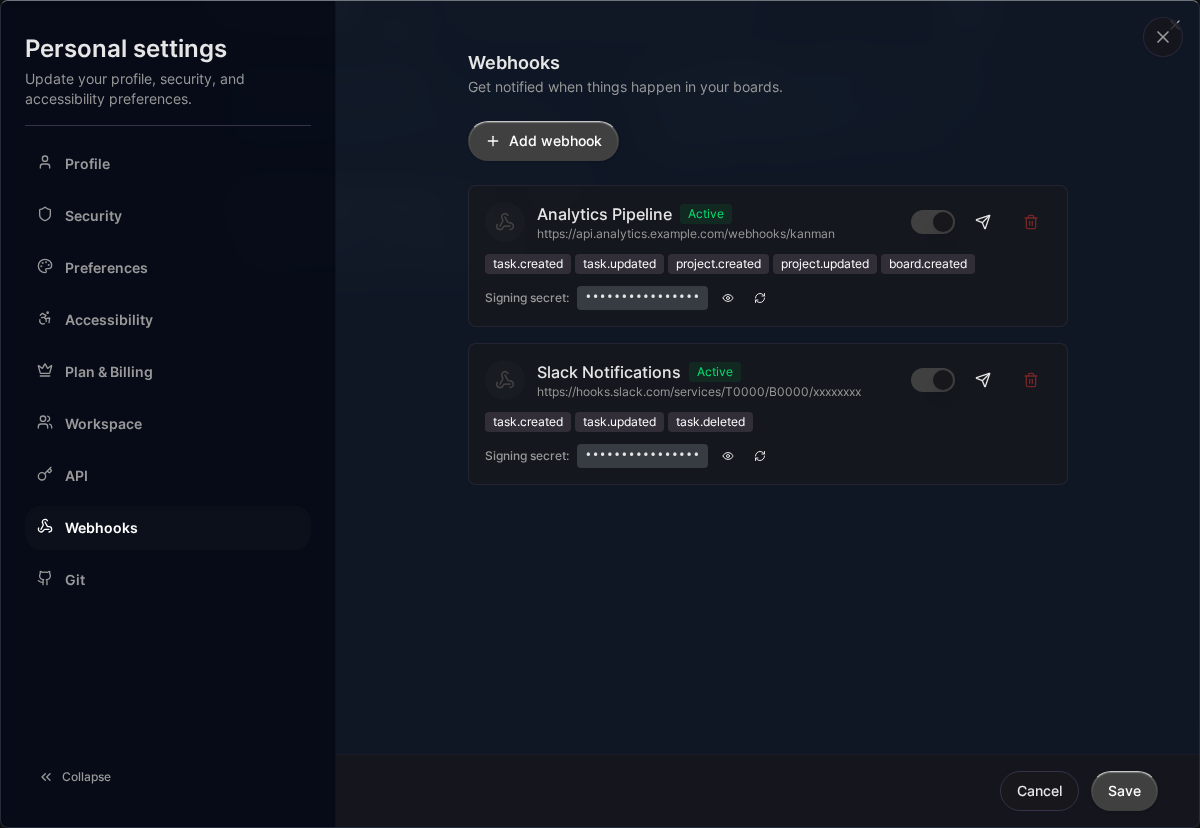
Task: Open the Git settings section
Action: pos(73,580)
